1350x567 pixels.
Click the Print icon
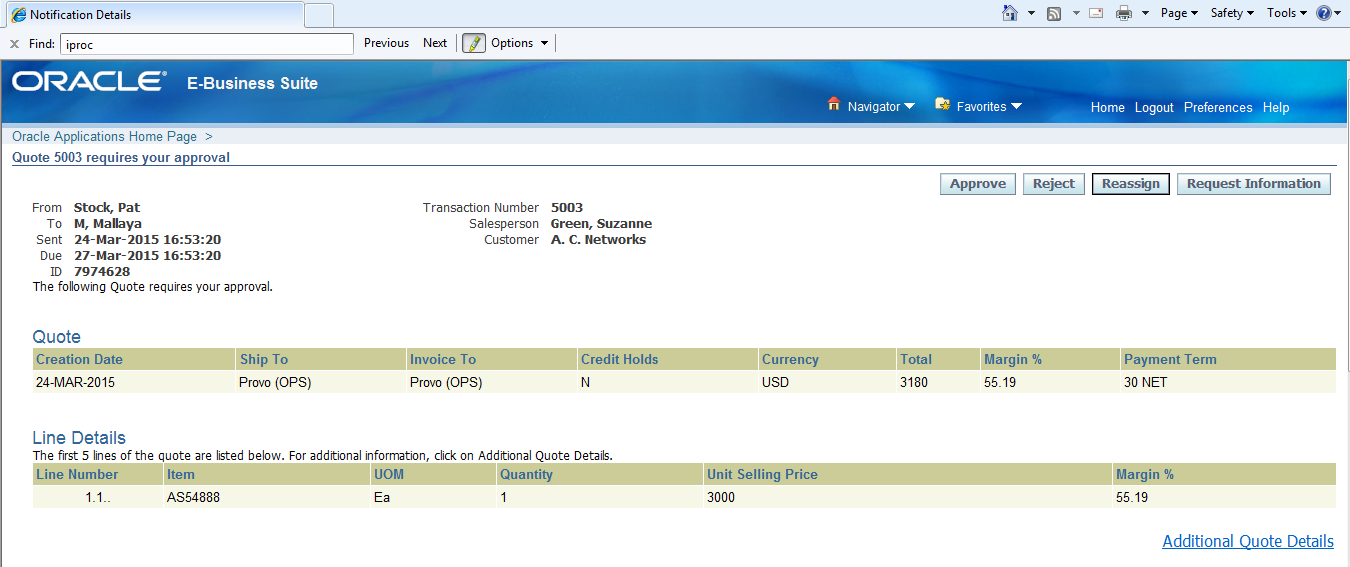pos(1123,13)
